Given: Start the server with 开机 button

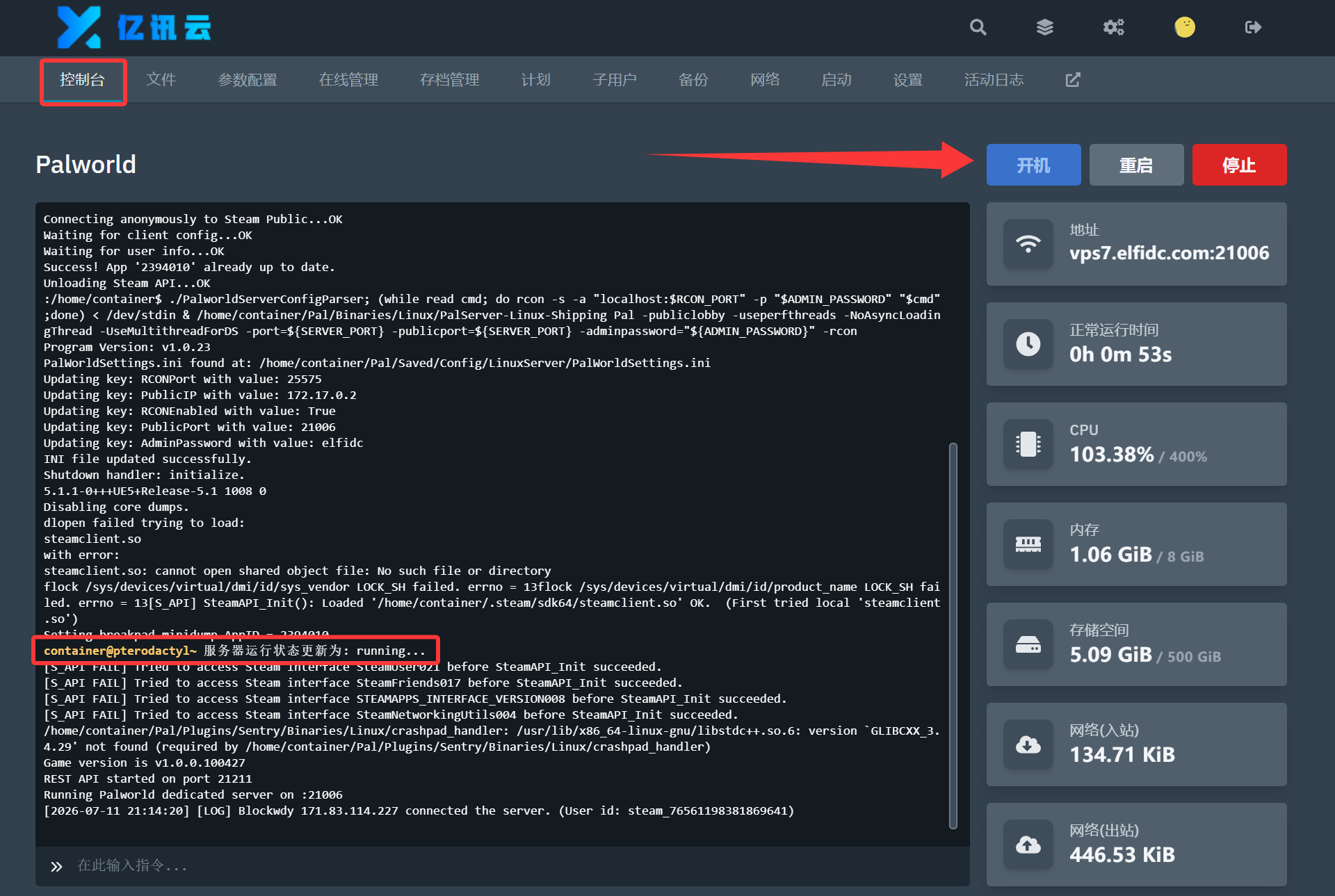Looking at the screenshot, I should pos(1033,165).
